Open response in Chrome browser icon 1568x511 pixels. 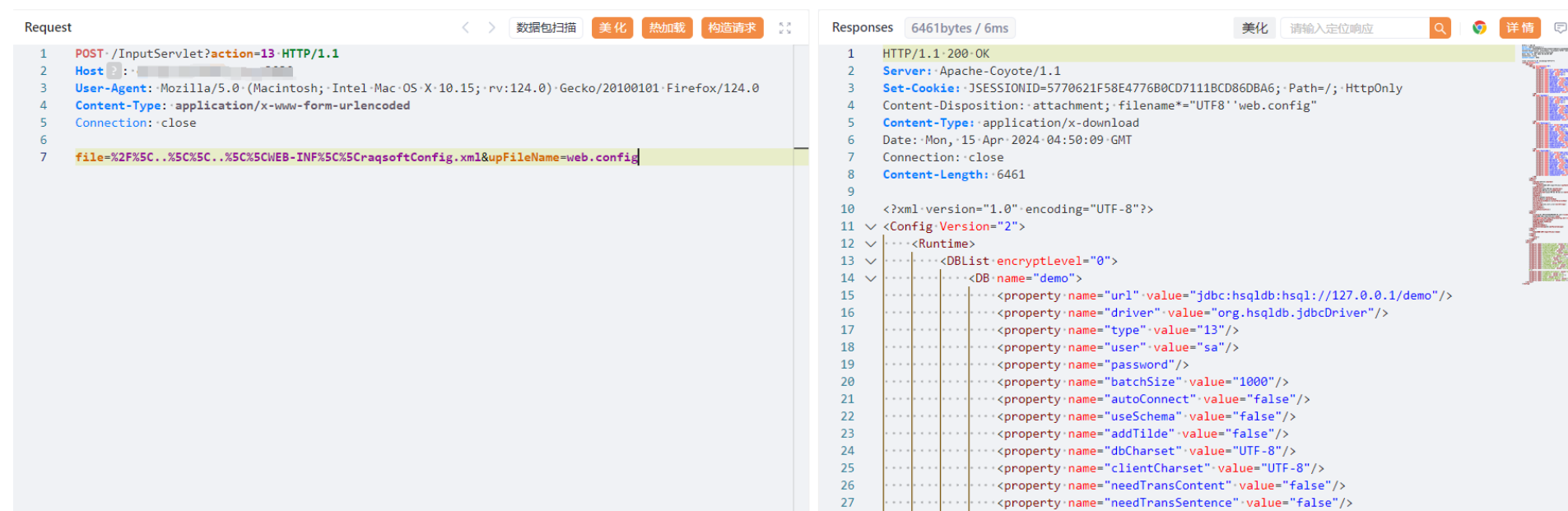[1479, 28]
